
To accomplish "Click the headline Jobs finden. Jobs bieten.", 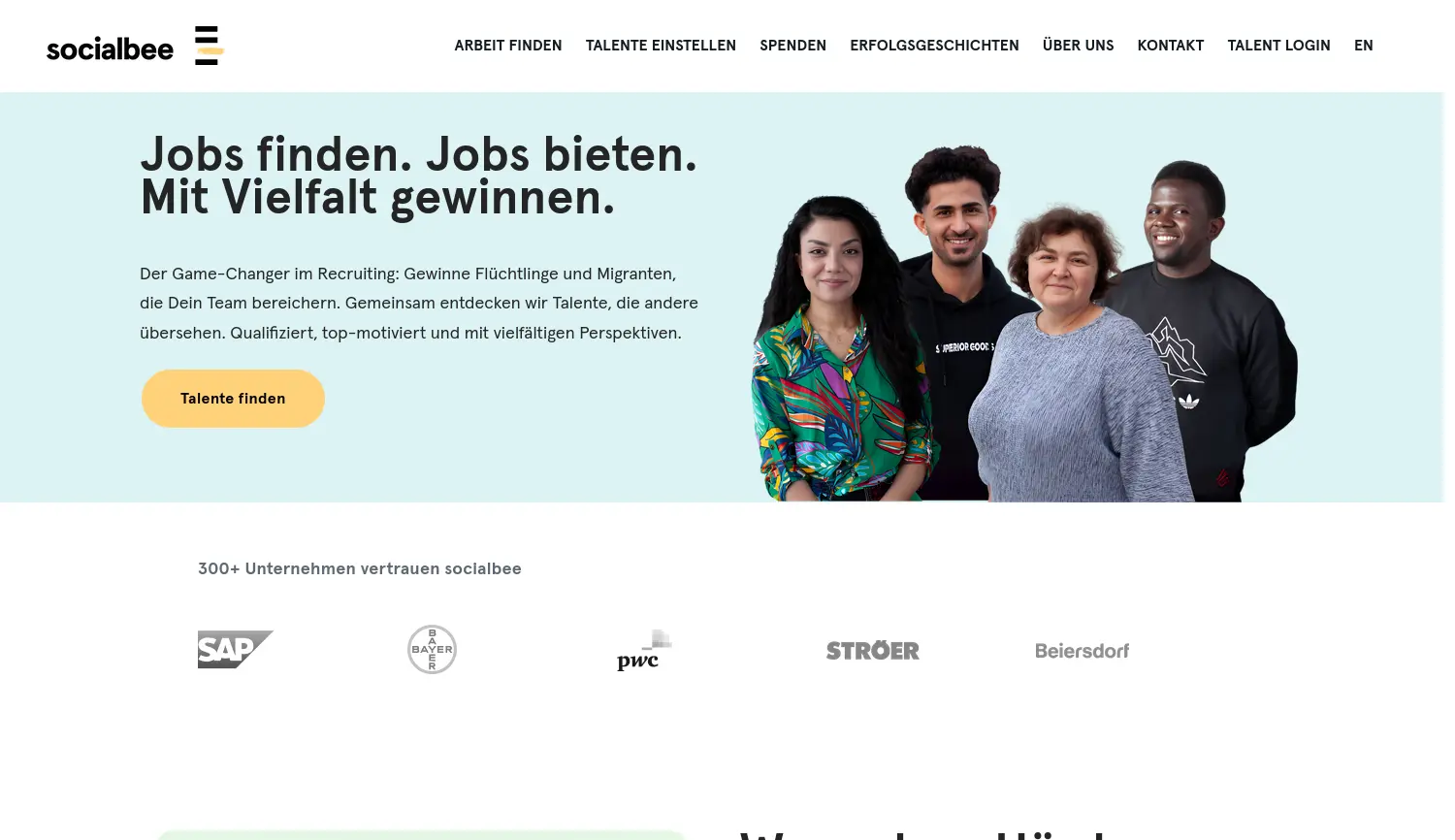I will [x=419, y=155].
